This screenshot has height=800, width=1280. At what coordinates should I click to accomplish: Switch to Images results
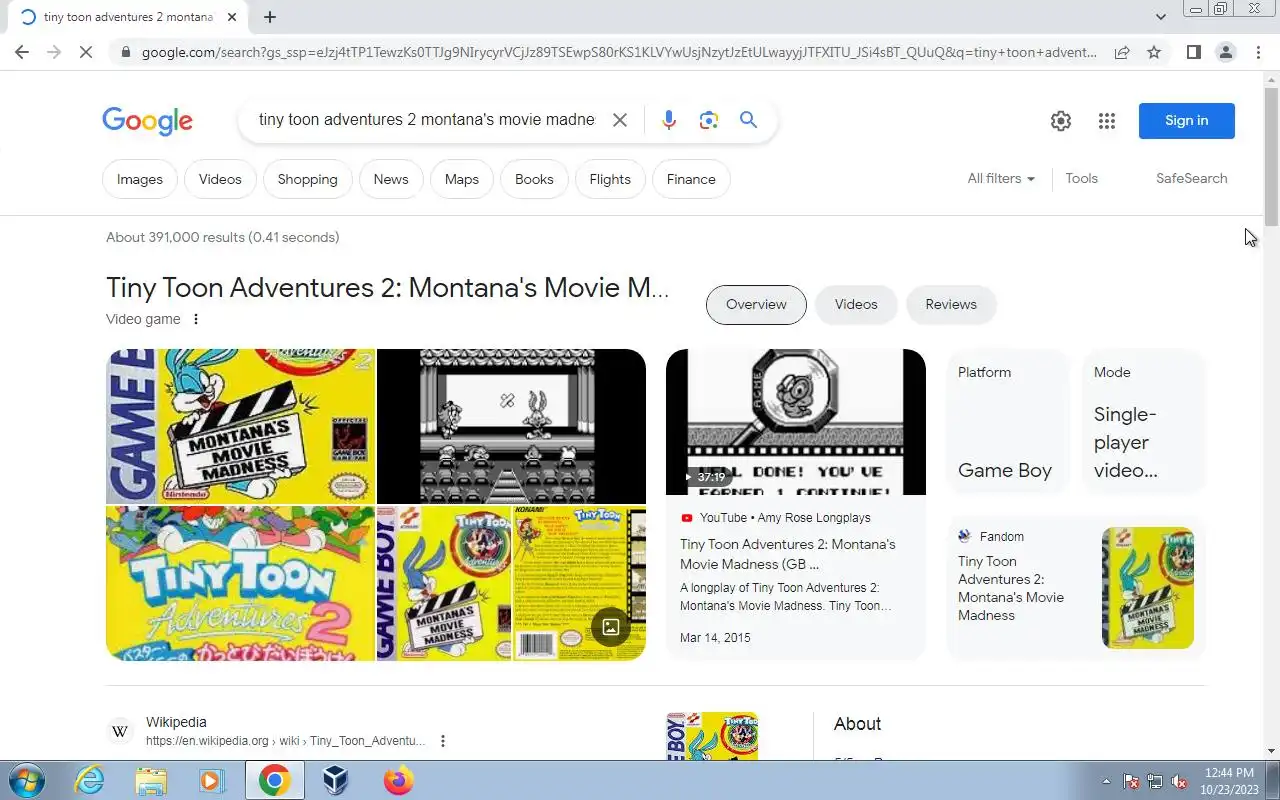(x=140, y=179)
